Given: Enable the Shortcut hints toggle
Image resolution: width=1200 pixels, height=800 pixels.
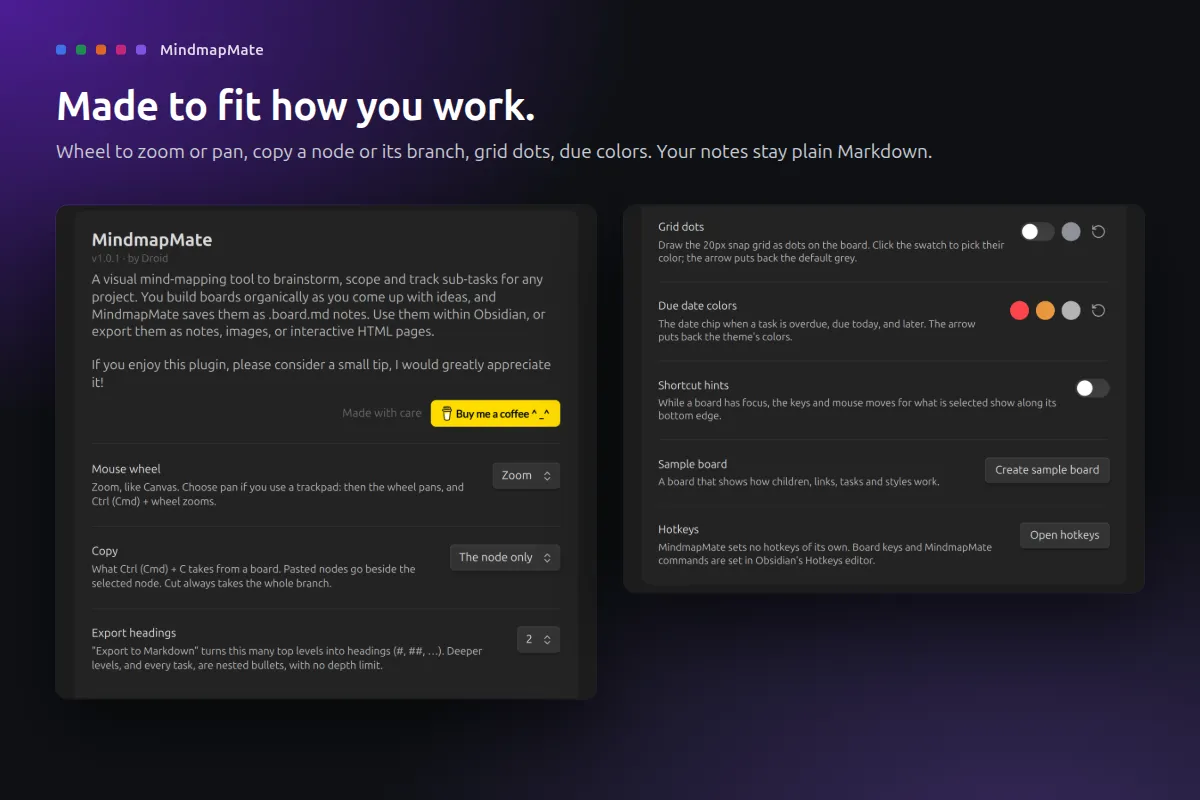Looking at the screenshot, I should coord(1092,388).
